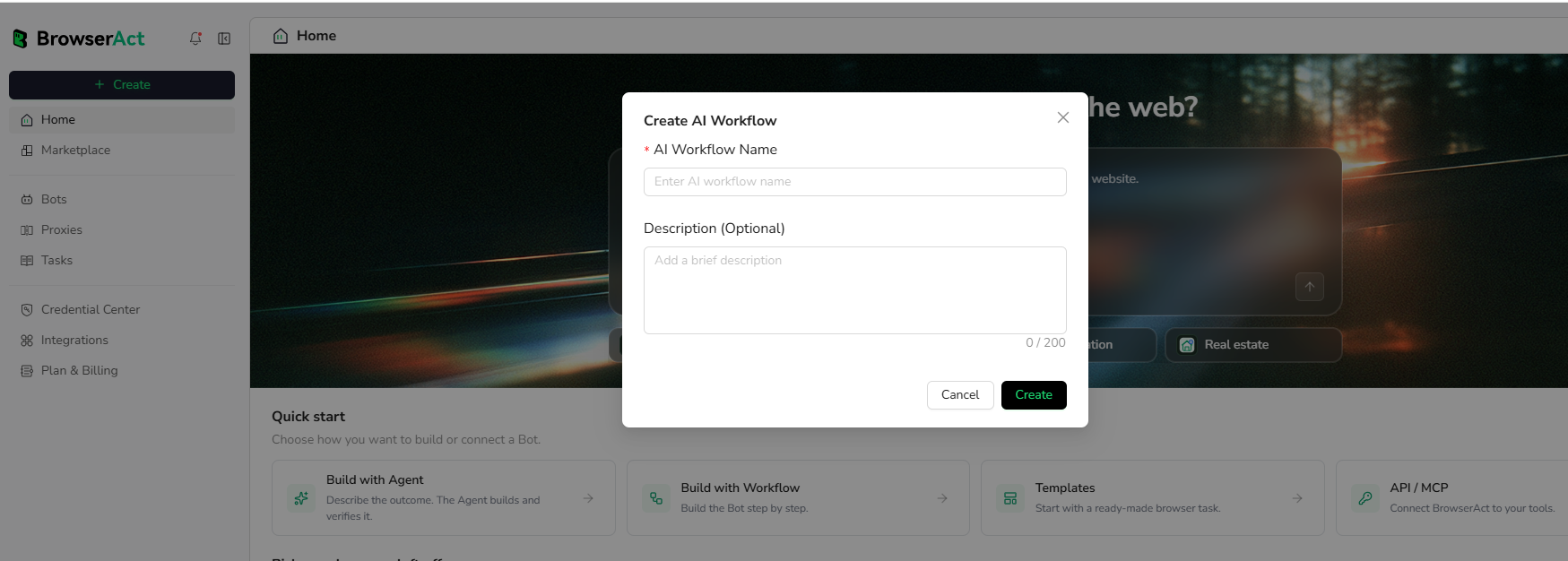Screen dimensions: 1568x561
Task: Click the API / MCP key icon
Action: [x=1365, y=498]
